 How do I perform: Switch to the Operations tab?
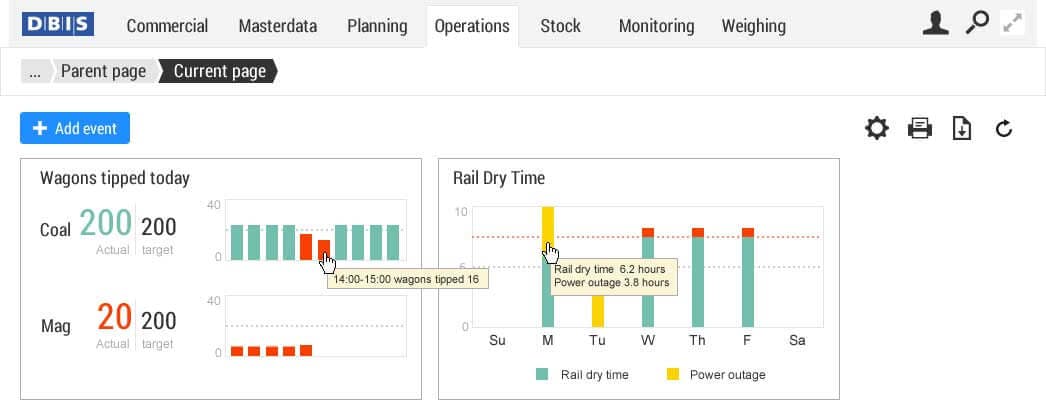[x=472, y=26]
